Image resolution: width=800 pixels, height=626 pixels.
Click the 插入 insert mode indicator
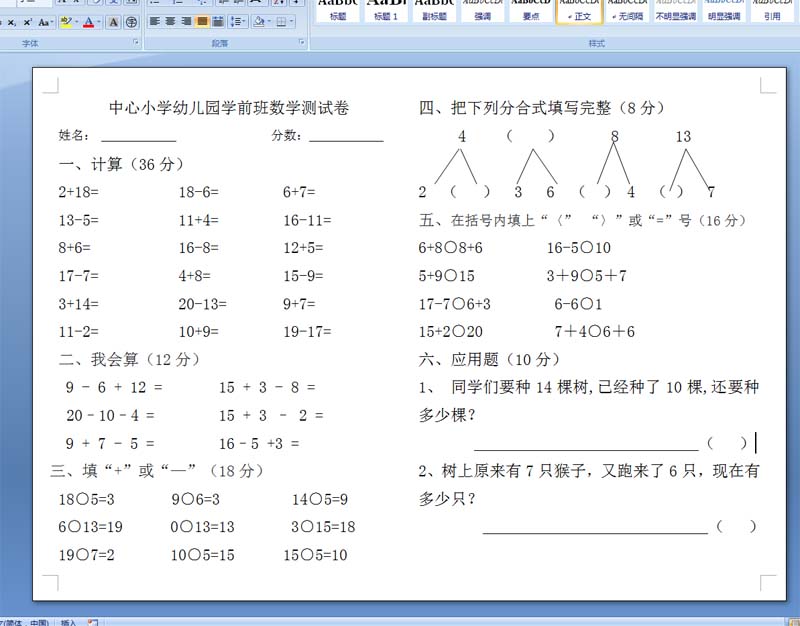[x=68, y=622]
